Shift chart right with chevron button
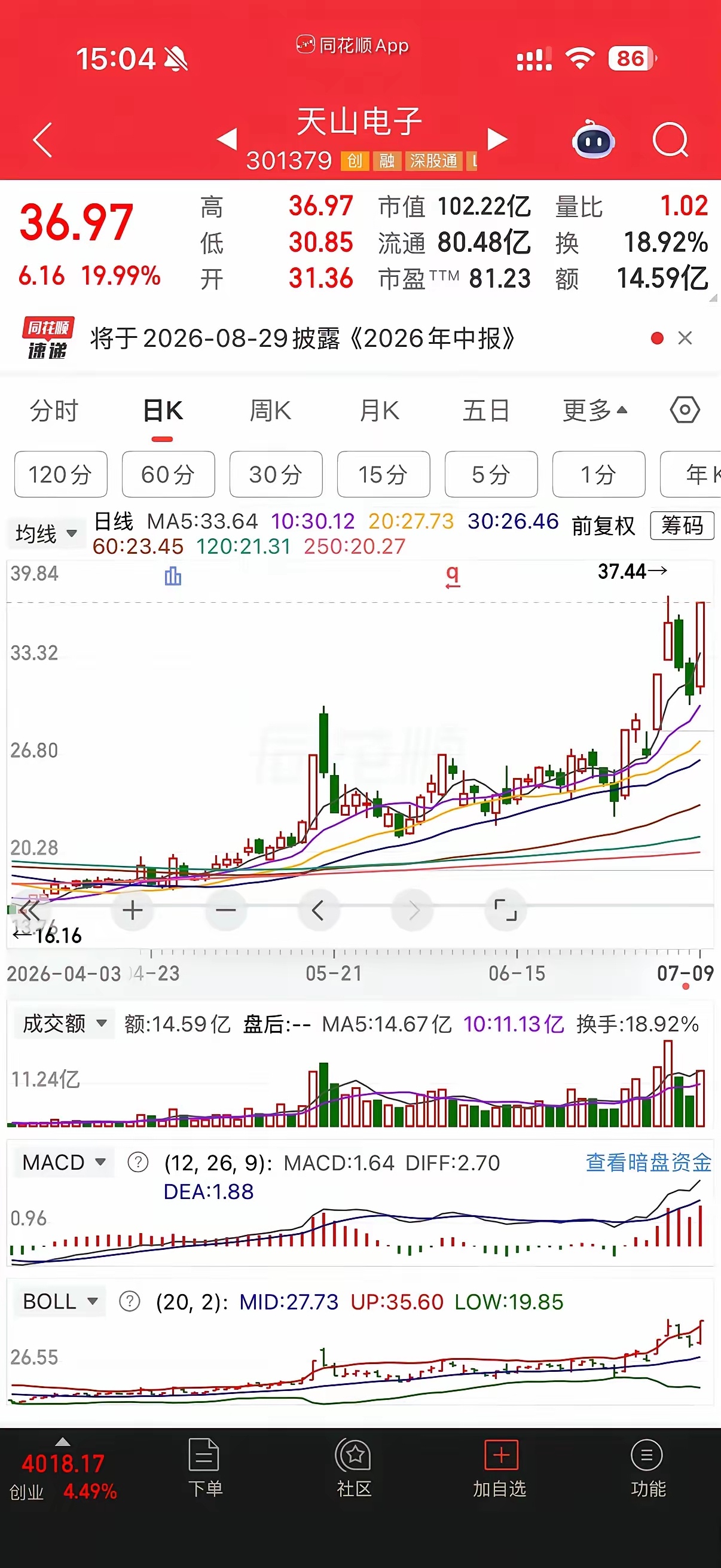721x1568 pixels. click(x=413, y=911)
